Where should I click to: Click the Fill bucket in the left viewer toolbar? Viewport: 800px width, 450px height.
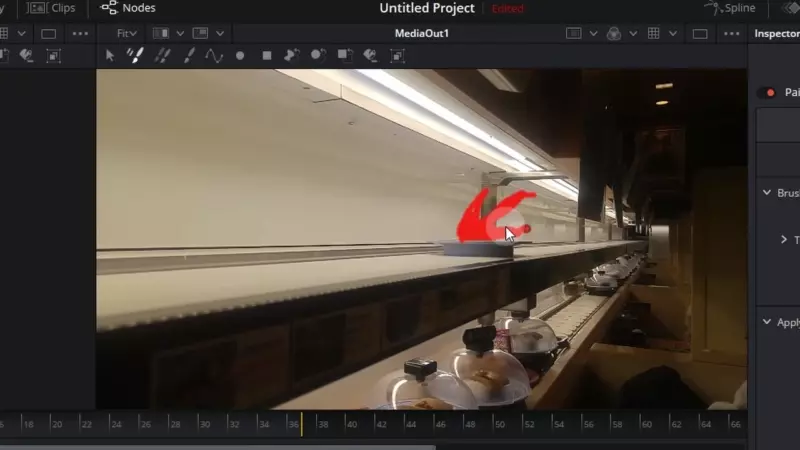26,55
